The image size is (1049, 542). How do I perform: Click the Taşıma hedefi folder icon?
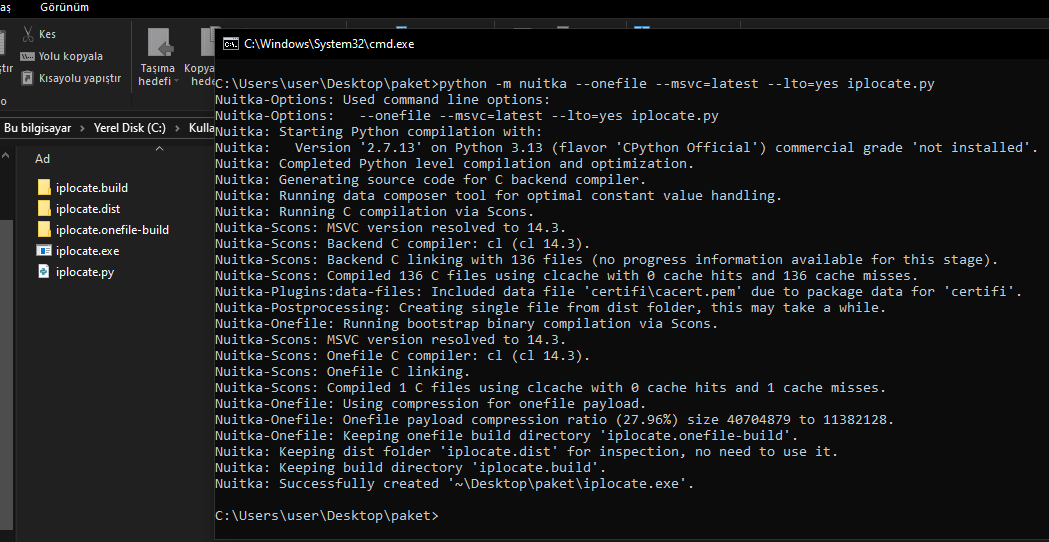pyautogui.click(x=160, y=43)
